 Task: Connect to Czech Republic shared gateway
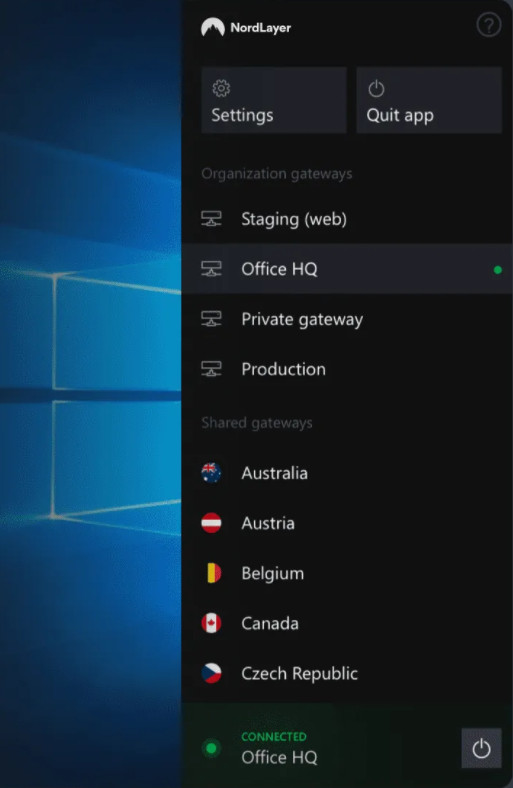[x=347, y=673]
